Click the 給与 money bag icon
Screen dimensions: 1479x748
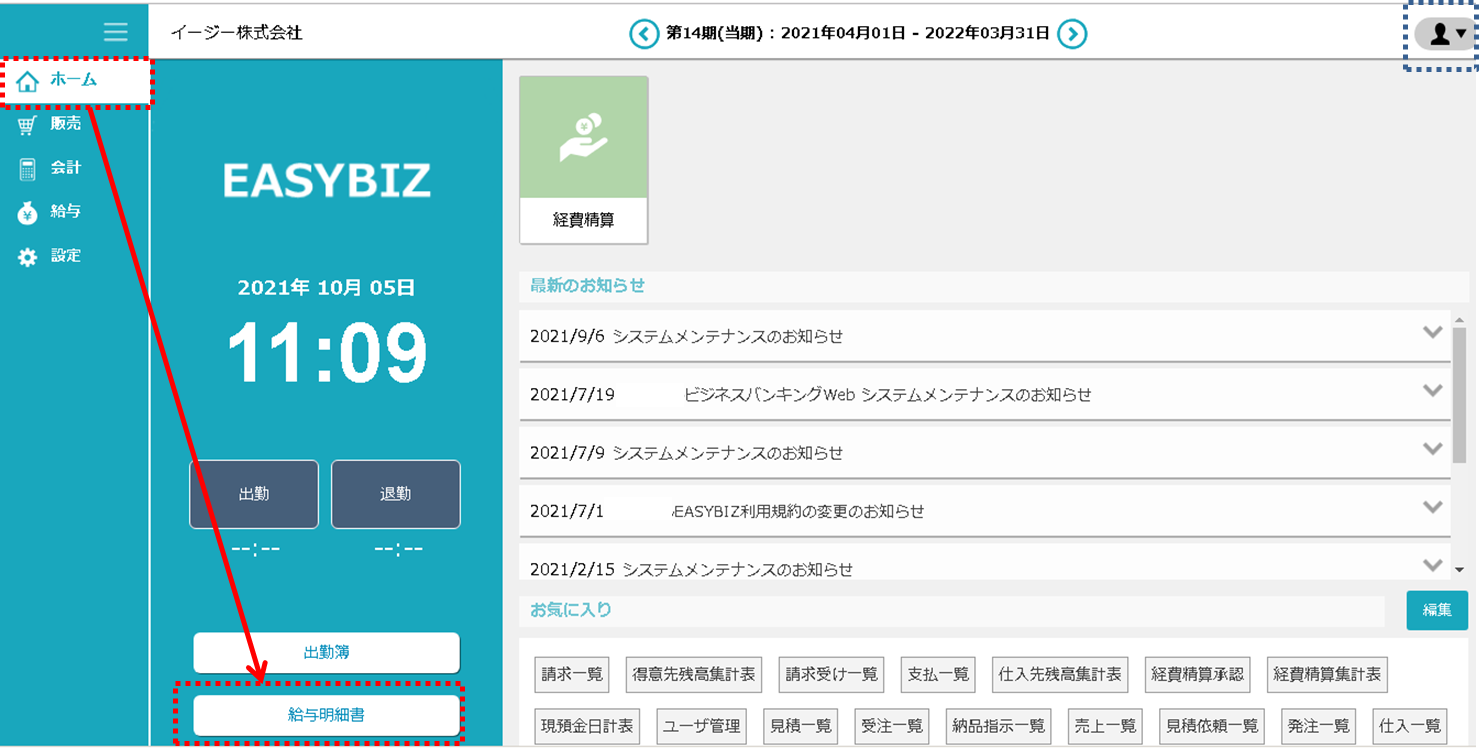click(27, 213)
